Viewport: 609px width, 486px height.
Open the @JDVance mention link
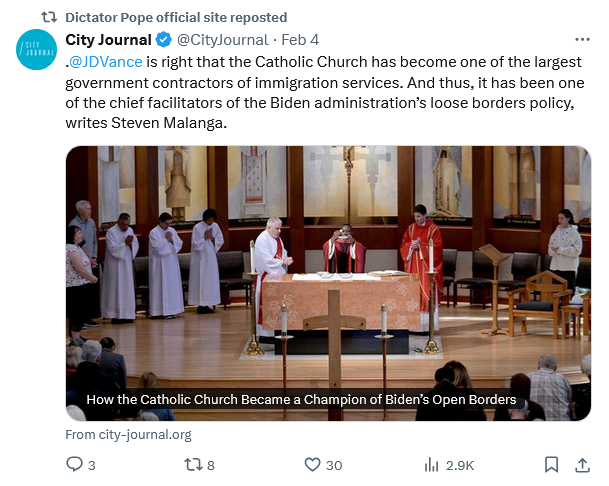pyautogui.click(x=107, y=62)
